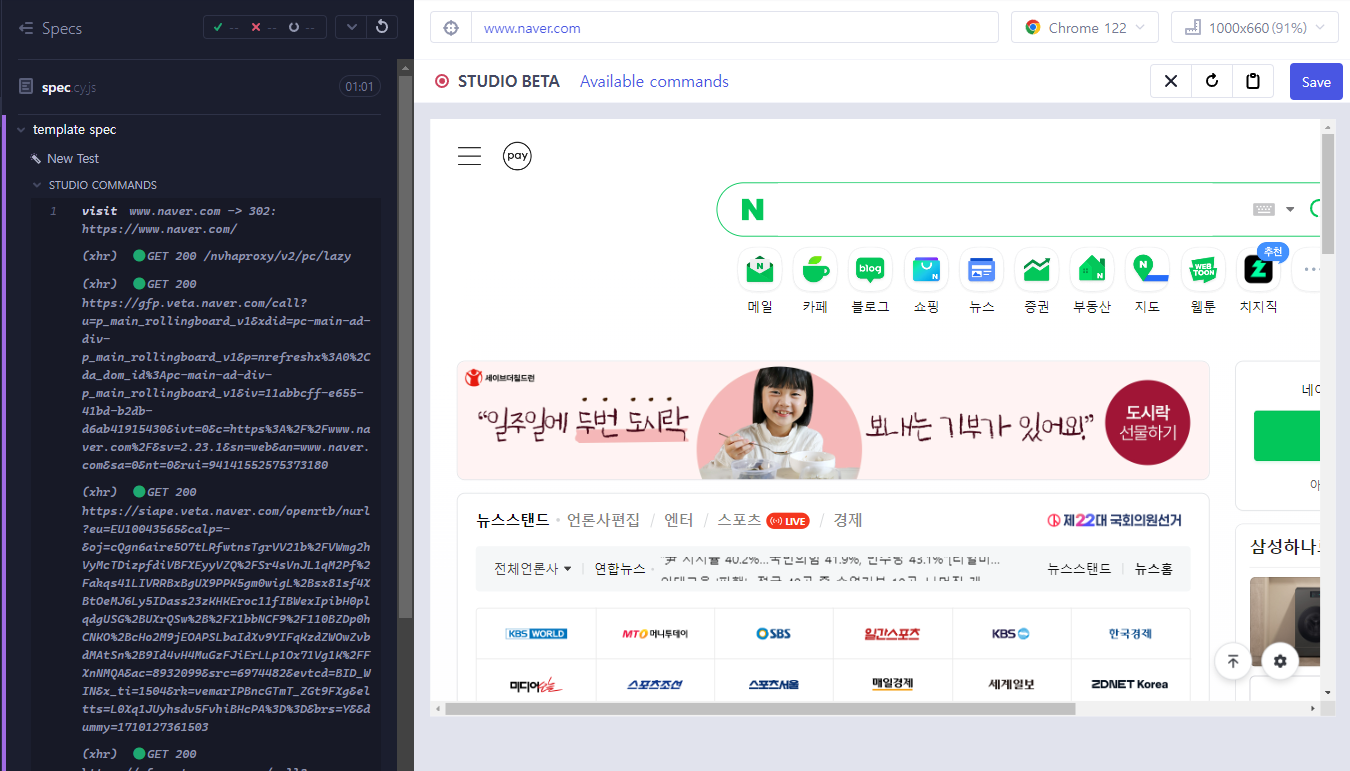Select the 뉴스스탠드 tab

coord(513,520)
